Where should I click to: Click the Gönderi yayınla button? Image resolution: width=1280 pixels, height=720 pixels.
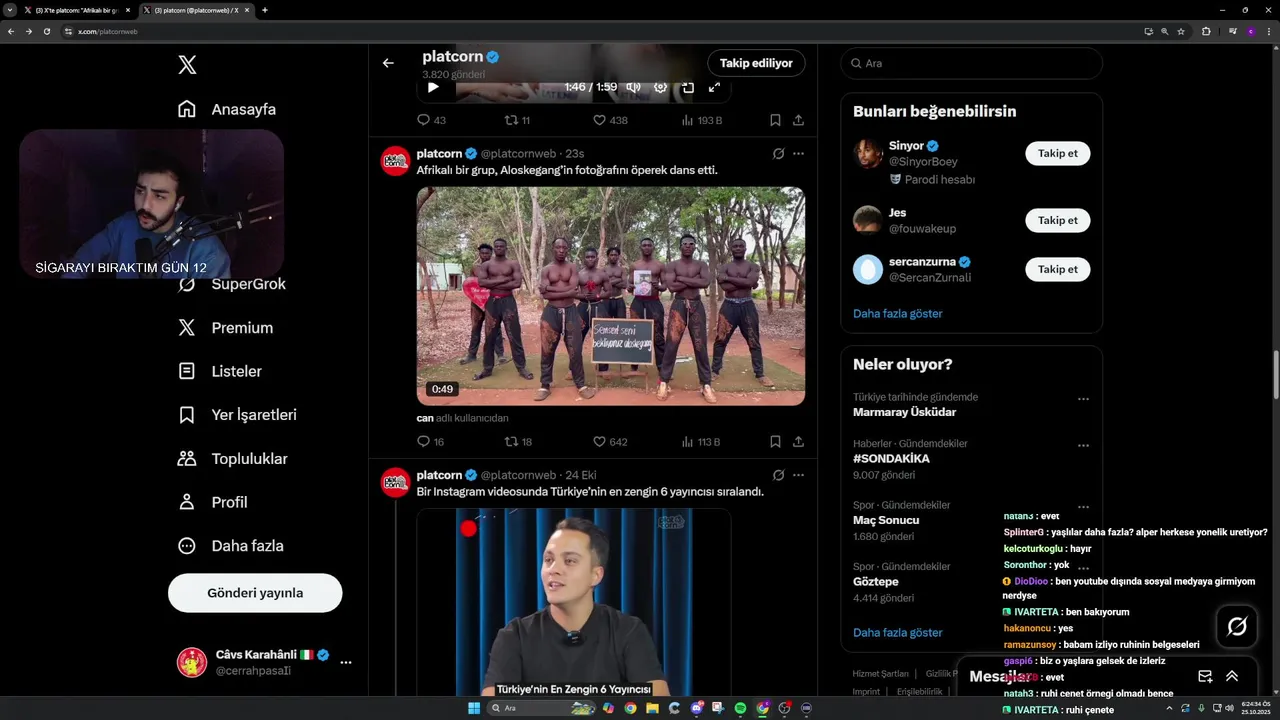255,593
